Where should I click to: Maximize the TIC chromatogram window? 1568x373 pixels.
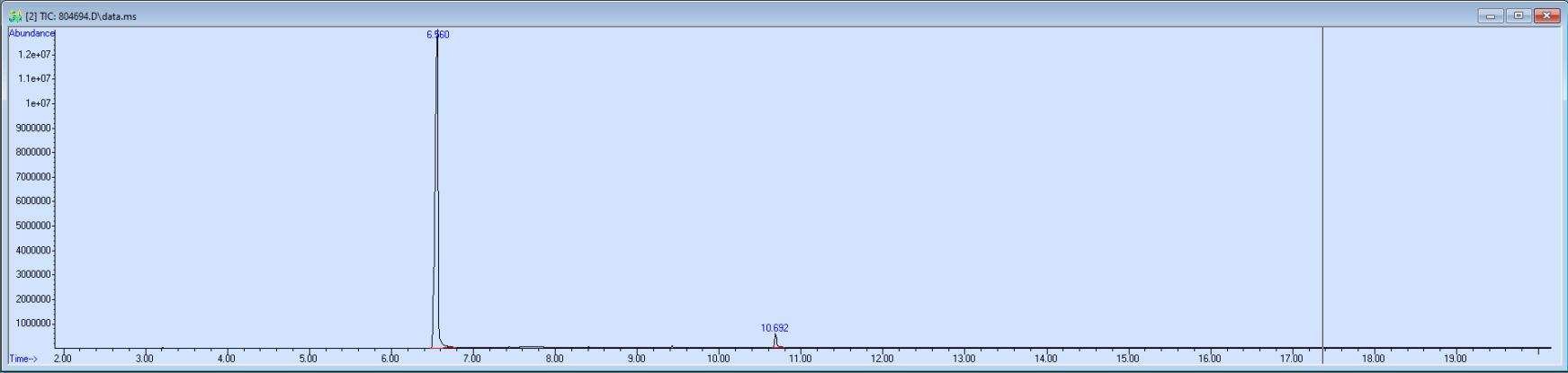click(1519, 15)
